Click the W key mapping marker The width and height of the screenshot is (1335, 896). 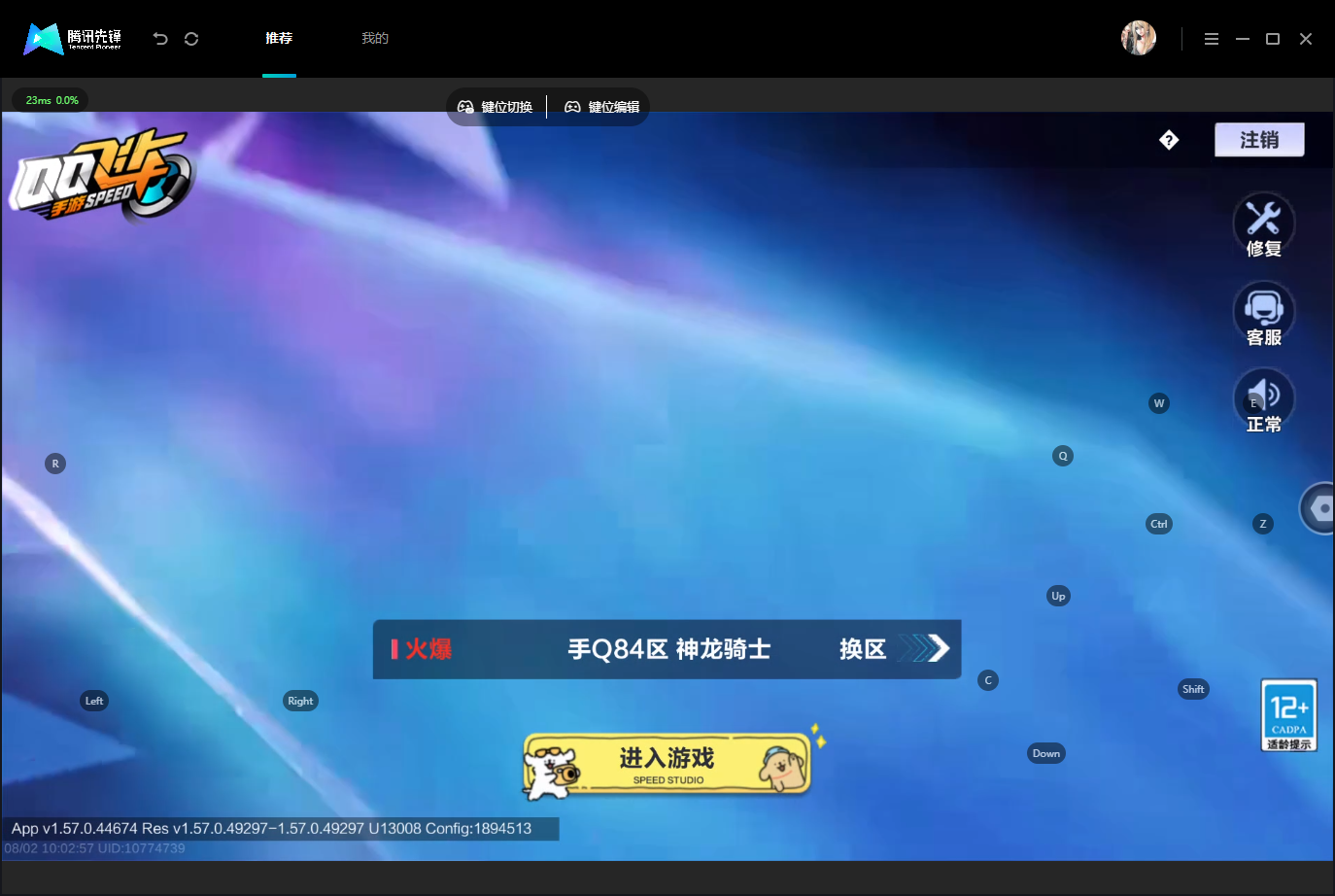(1159, 403)
